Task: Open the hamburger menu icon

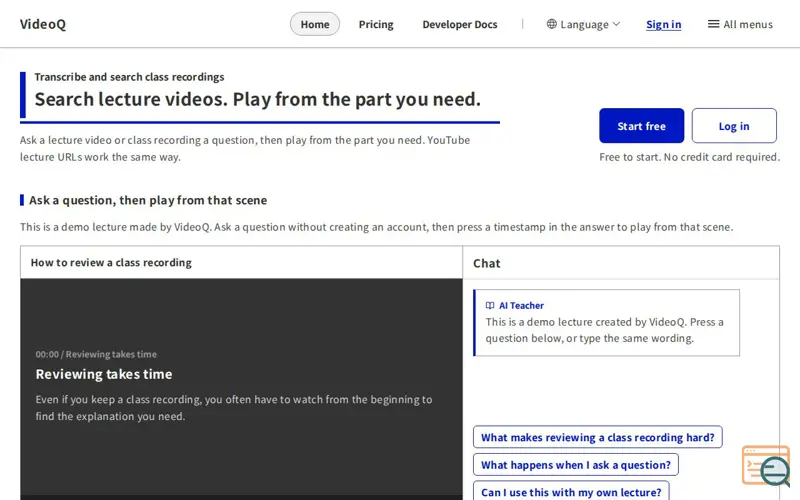Action: tap(713, 24)
